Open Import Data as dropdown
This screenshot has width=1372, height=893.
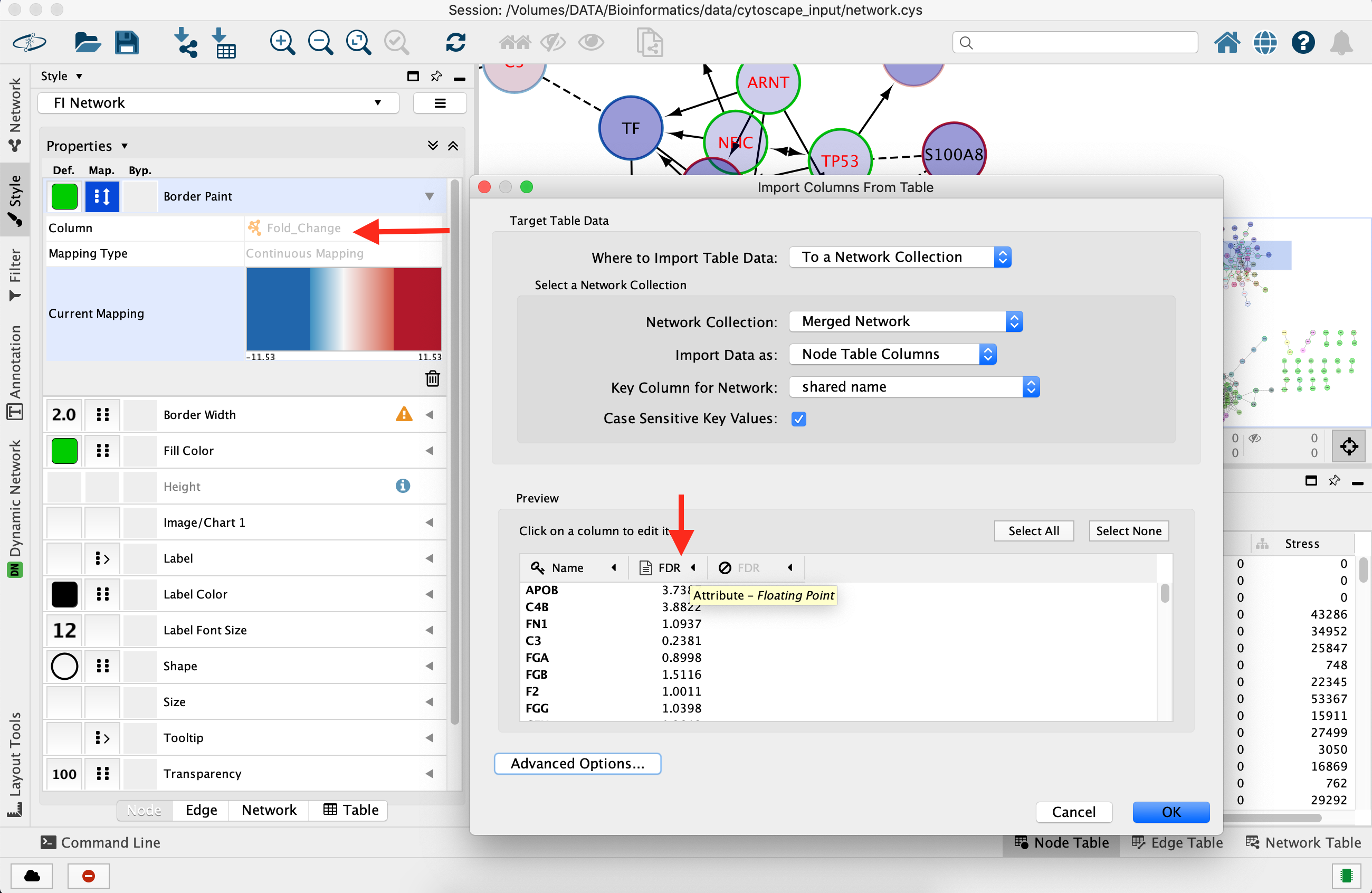point(892,354)
